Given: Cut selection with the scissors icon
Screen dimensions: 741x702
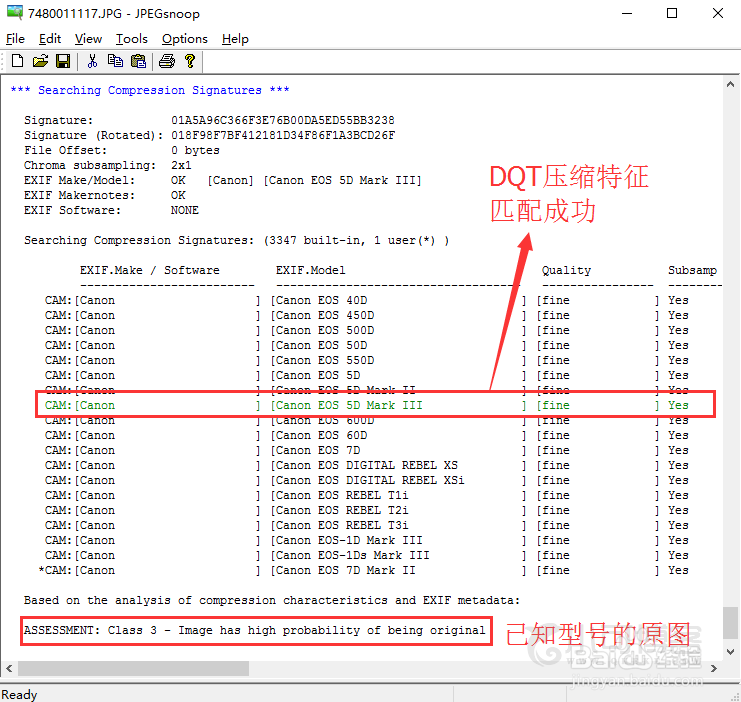Looking at the screenshot, I should (92, 61).
